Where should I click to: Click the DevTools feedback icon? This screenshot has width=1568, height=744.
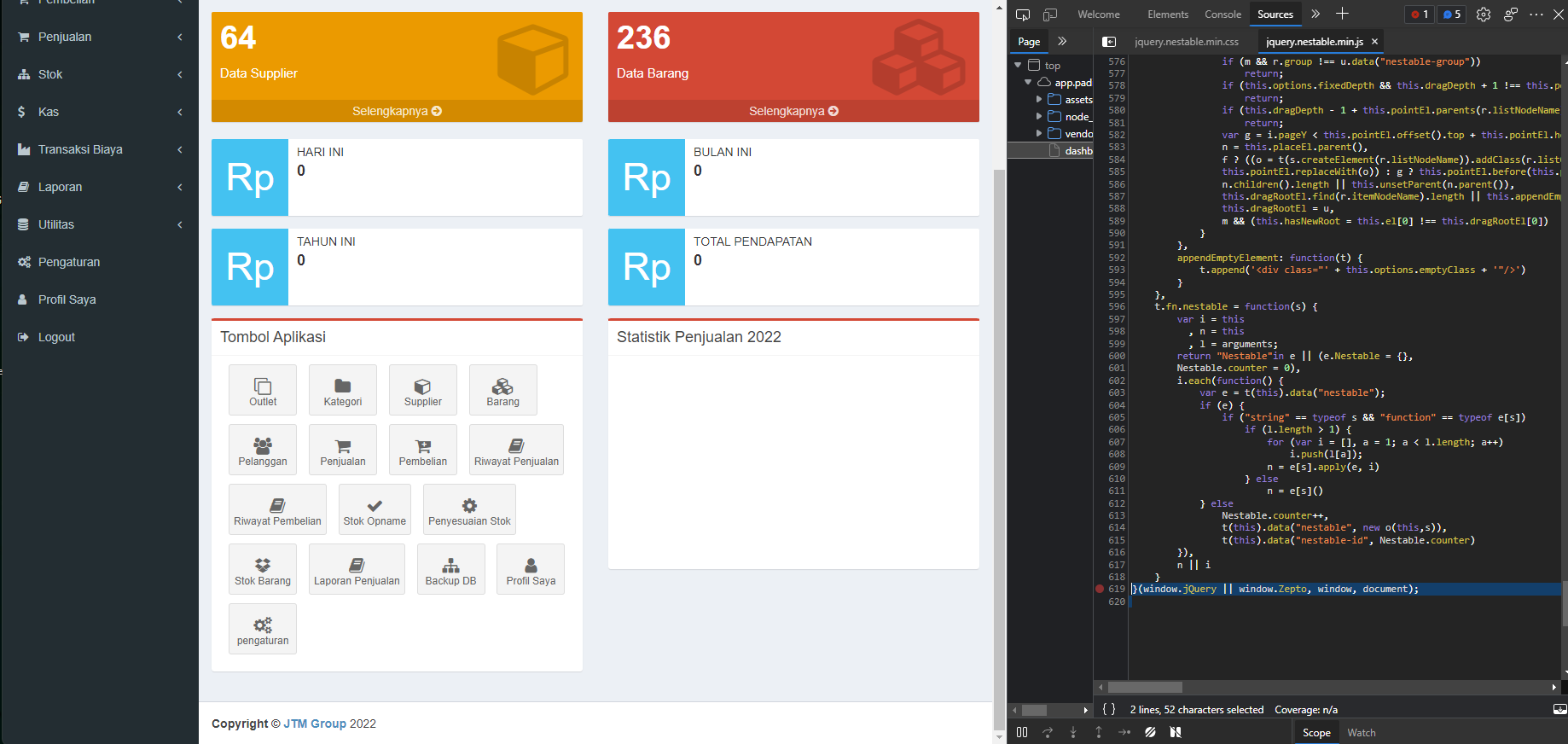pyautogui.click(x=1511, y=15)
